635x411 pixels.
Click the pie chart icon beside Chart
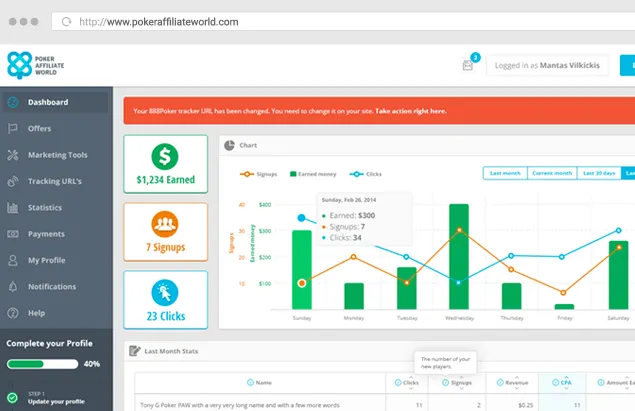tap(229, 145)
